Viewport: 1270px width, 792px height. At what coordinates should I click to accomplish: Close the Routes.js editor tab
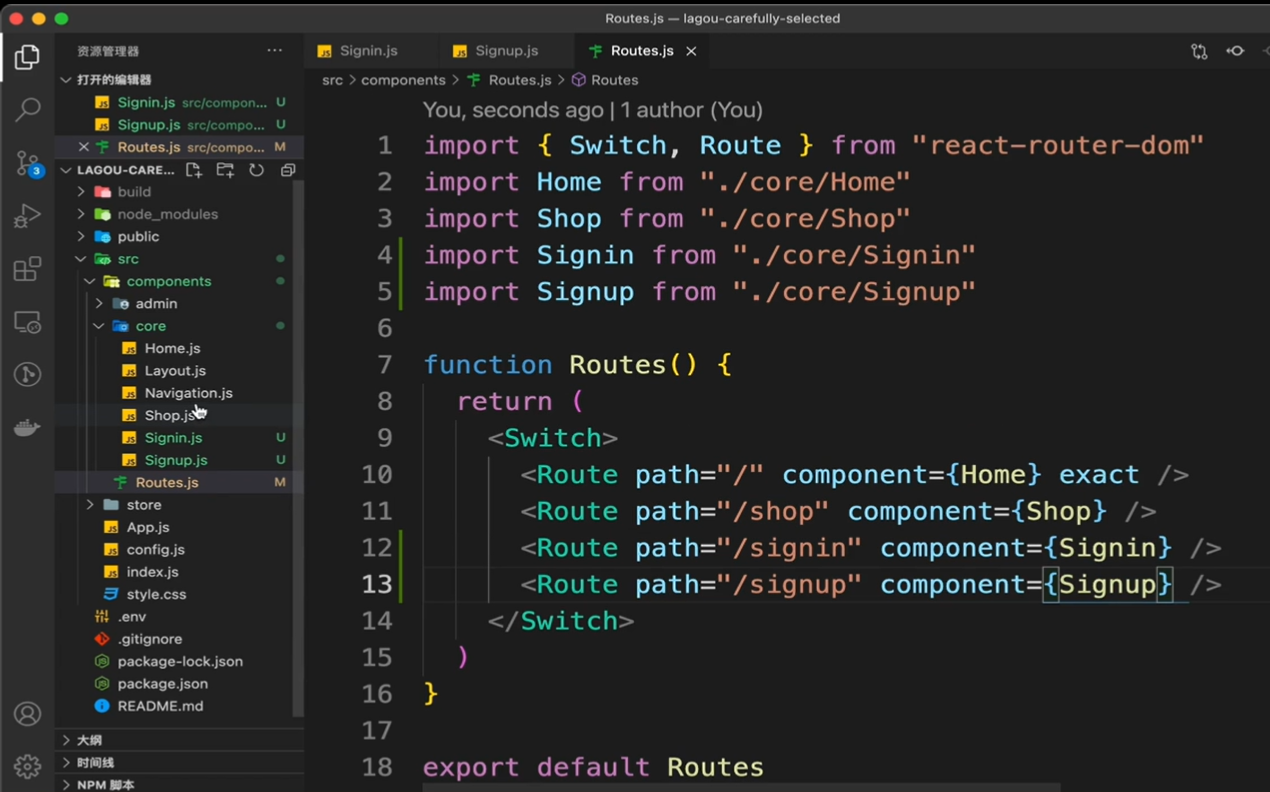pos(691,51)
